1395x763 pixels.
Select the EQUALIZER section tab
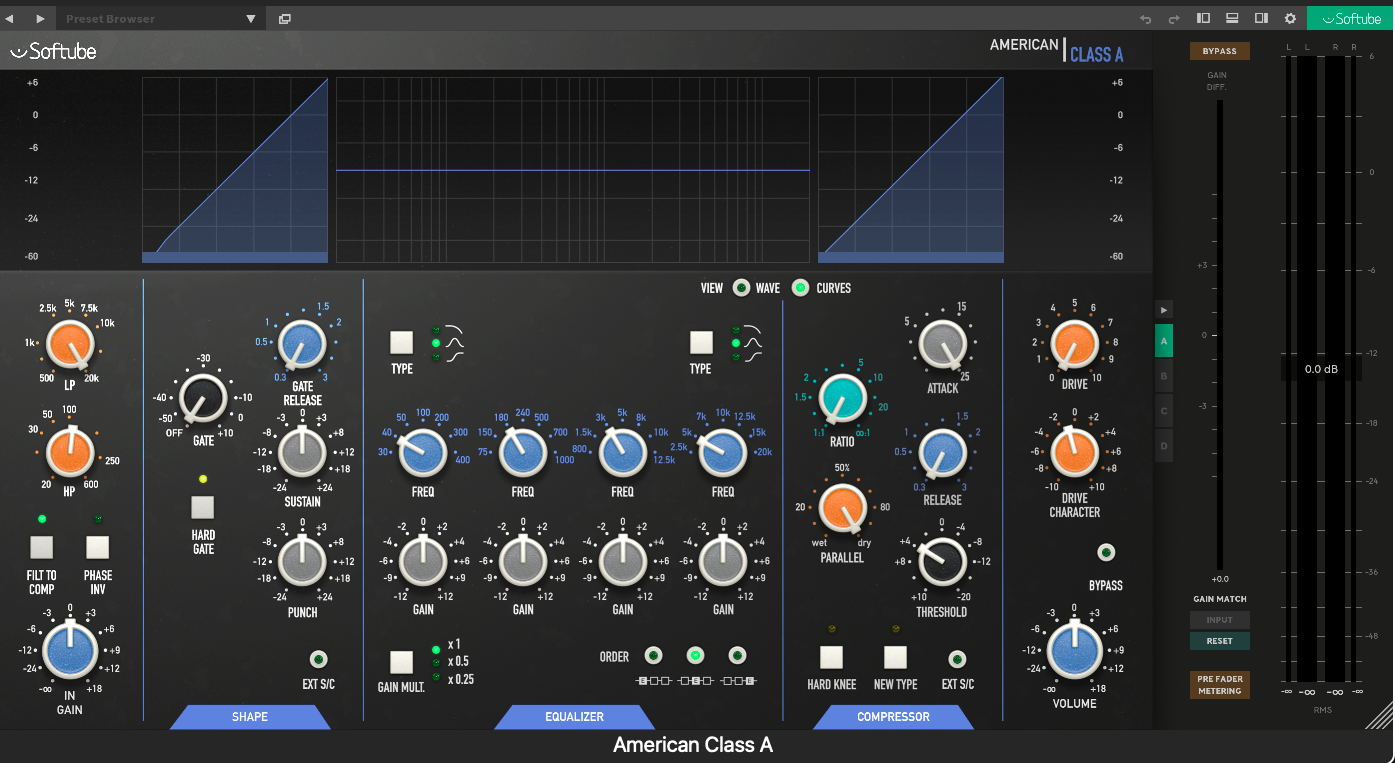(574, 717)
